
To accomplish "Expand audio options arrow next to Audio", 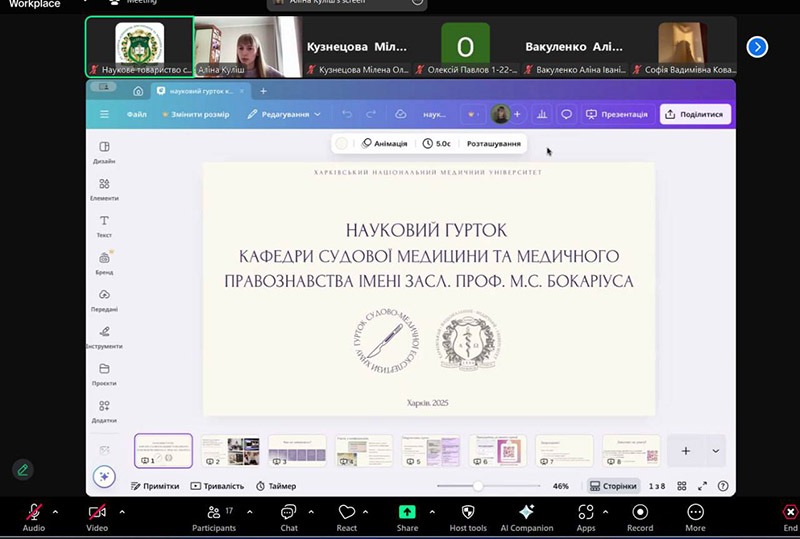I will (55, 511).
